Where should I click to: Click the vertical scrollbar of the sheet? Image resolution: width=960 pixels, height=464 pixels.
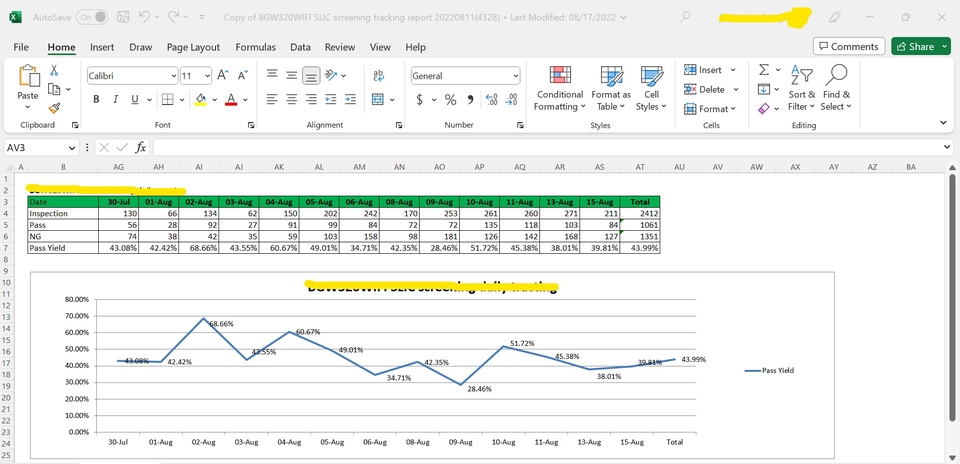coord(954,298)
